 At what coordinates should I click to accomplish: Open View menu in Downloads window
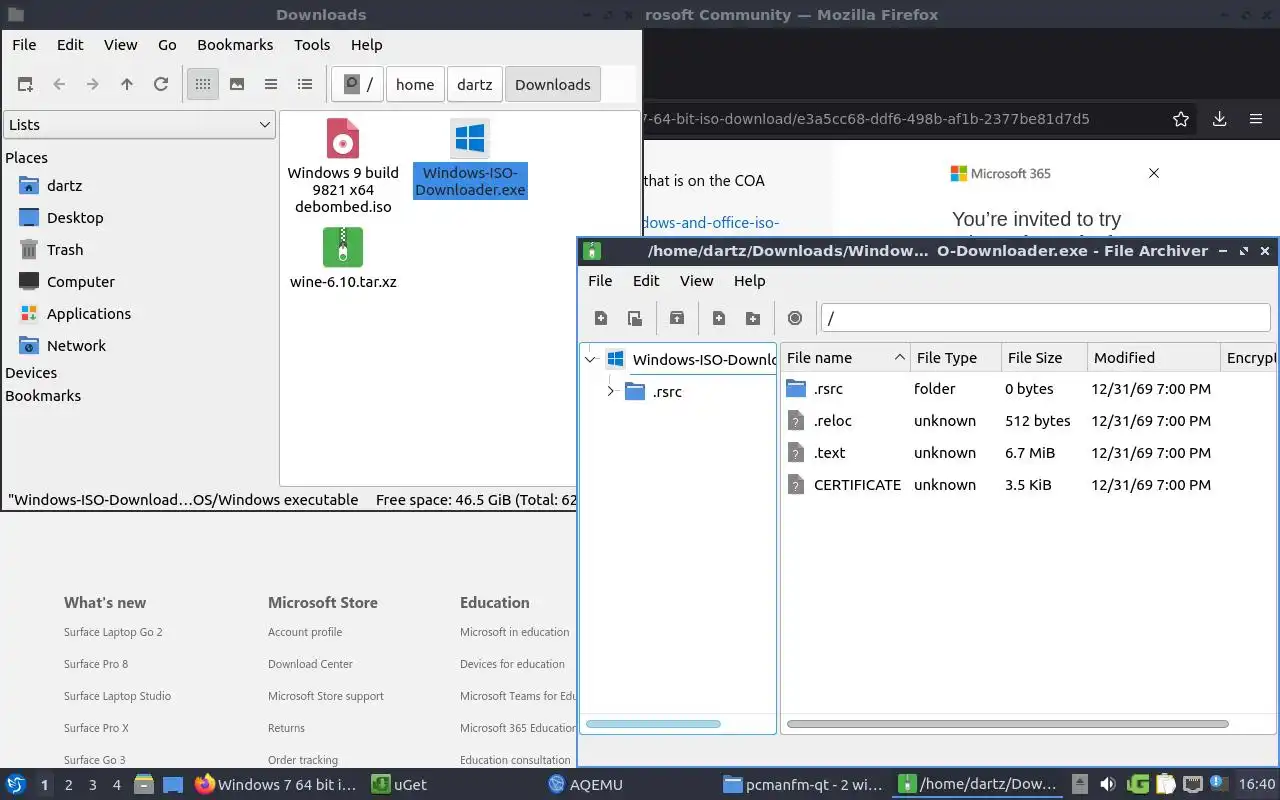coord(121,45)
